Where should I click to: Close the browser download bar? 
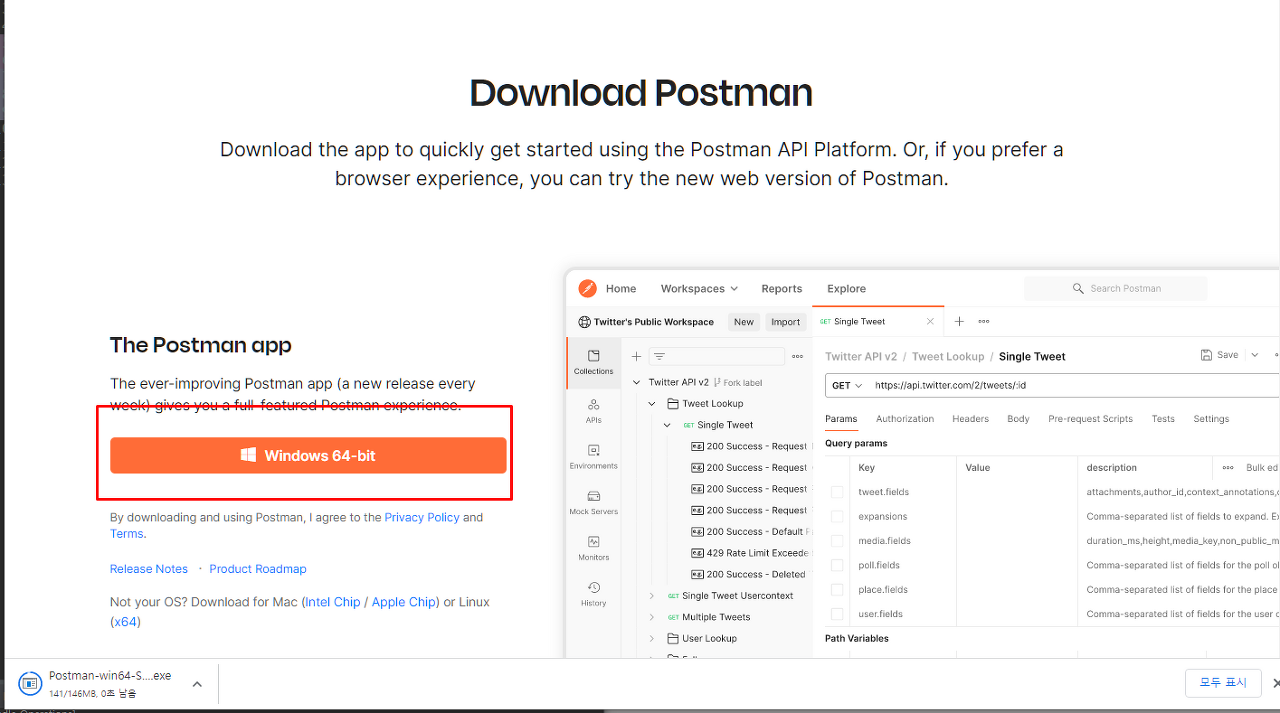tap(1276, 683)
